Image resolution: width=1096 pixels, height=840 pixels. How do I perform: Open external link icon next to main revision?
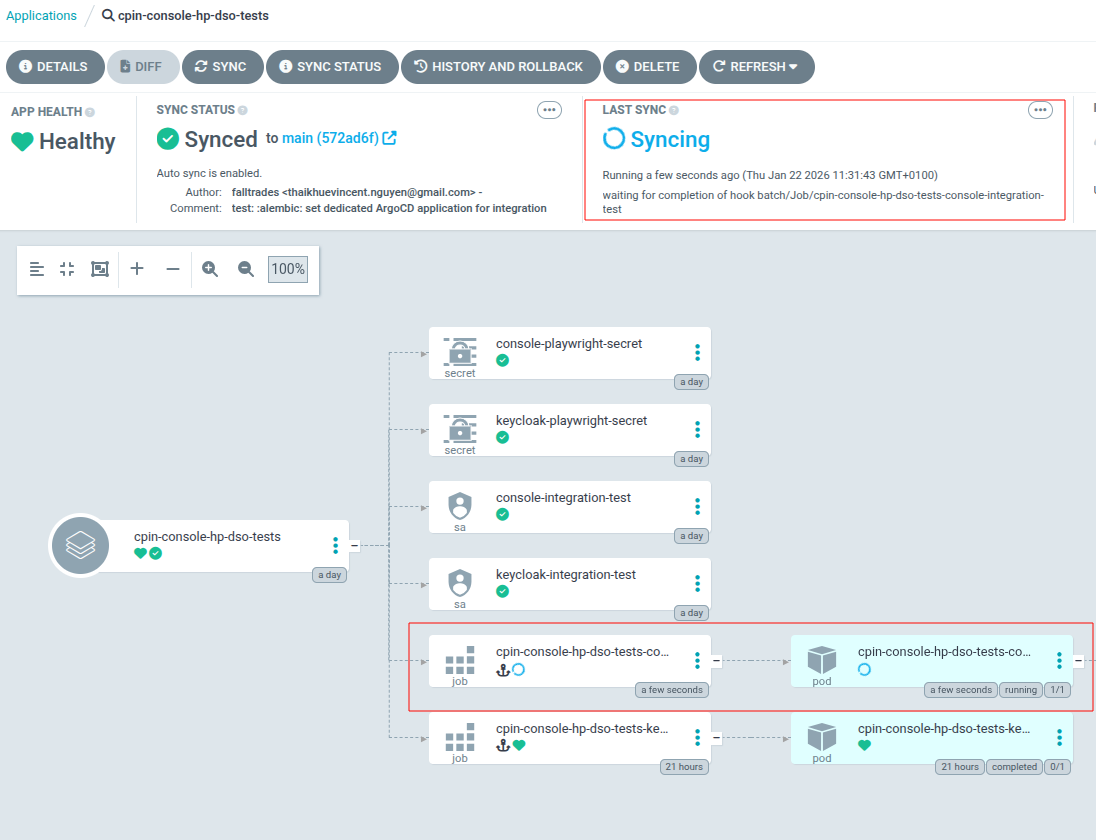coord(390,138)
